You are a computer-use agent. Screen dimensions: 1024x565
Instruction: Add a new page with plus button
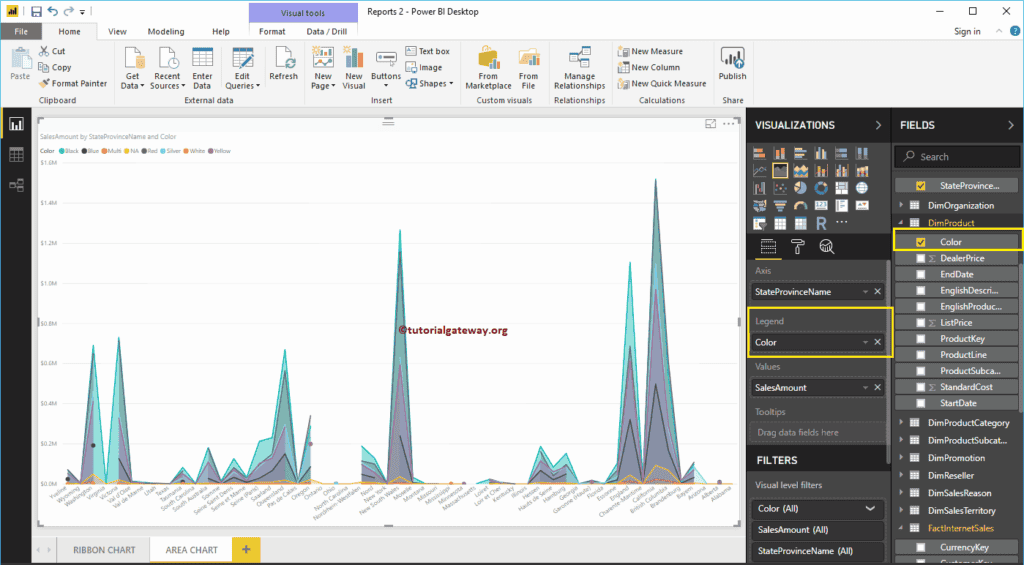pyautogui.click(x=246, y=549)
